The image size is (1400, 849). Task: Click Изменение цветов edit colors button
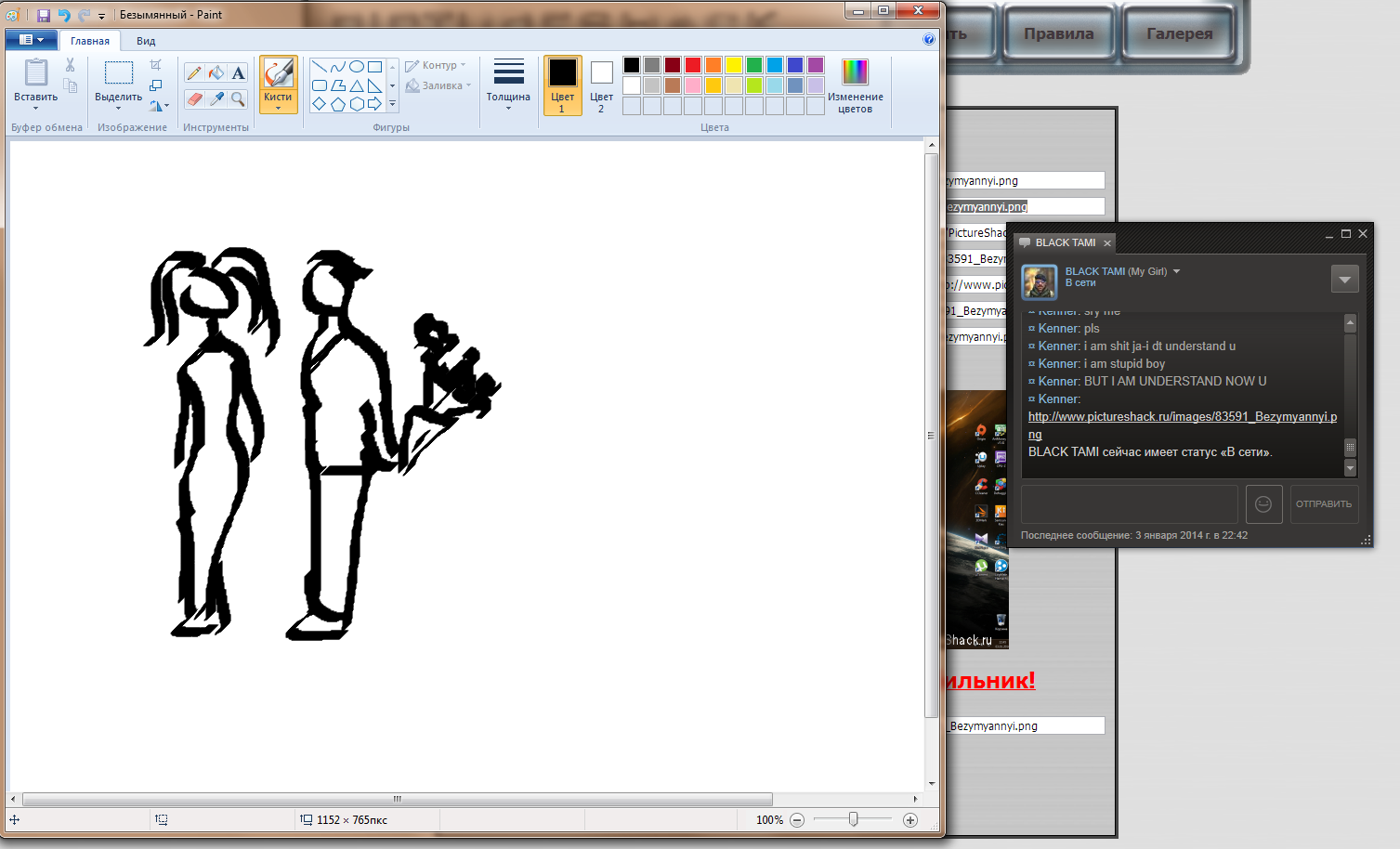855,85
